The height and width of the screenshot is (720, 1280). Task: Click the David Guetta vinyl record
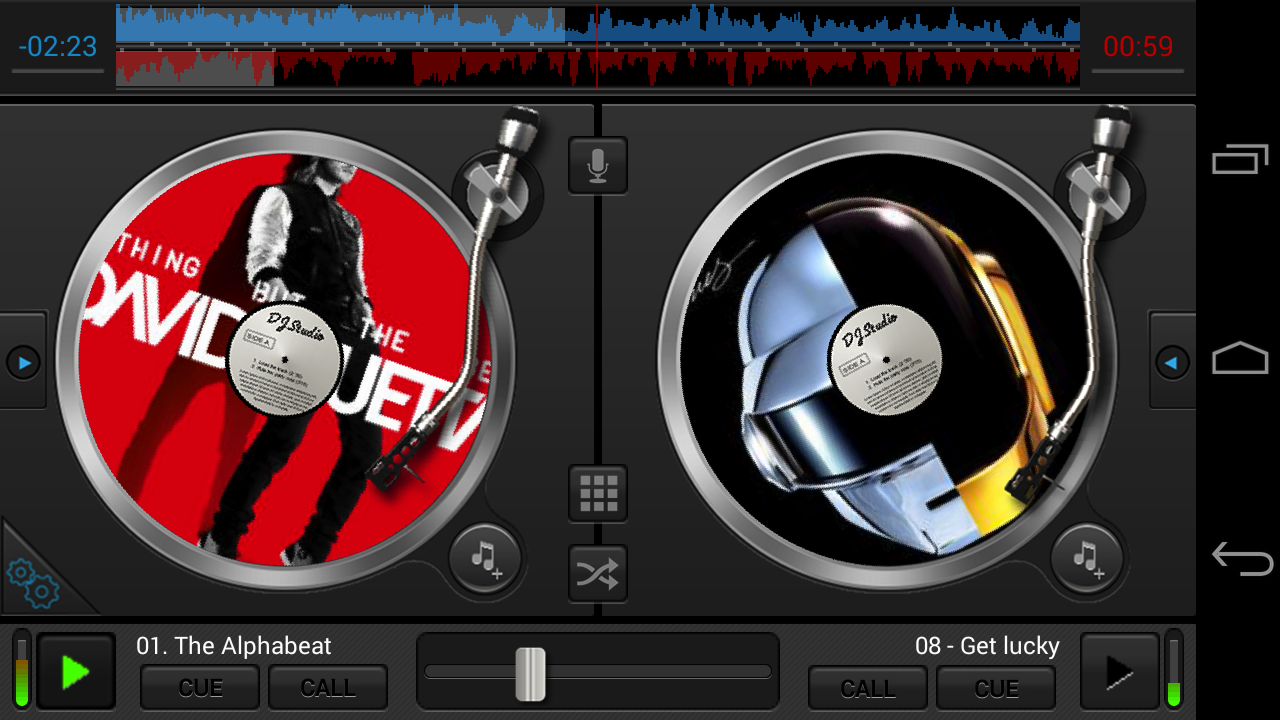click(x=286, y=360)
